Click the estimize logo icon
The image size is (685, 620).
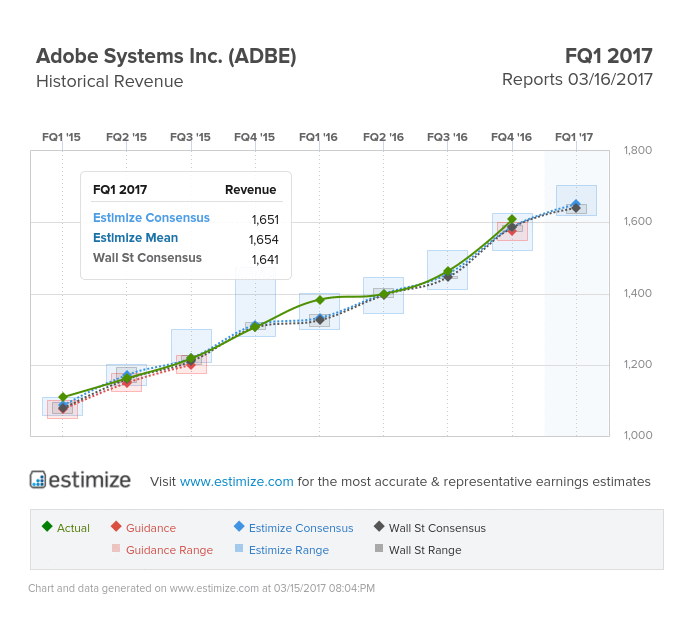pyautogui.click(x=38, y=479)
